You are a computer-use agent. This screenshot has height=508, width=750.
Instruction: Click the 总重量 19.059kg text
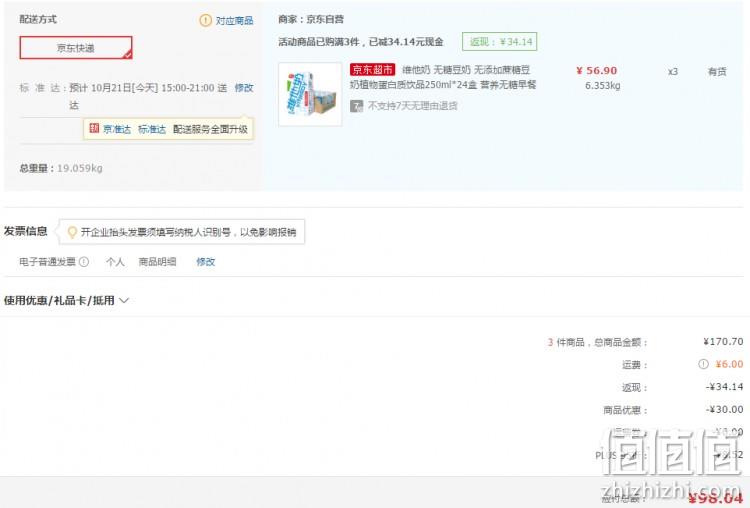(x=61, y=168)
